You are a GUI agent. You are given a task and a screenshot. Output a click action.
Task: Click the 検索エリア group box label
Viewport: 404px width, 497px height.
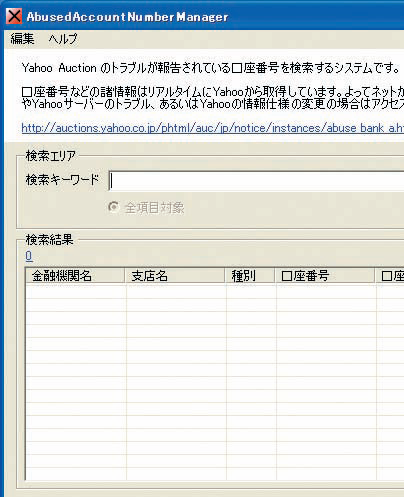click(x=51, y=156)
